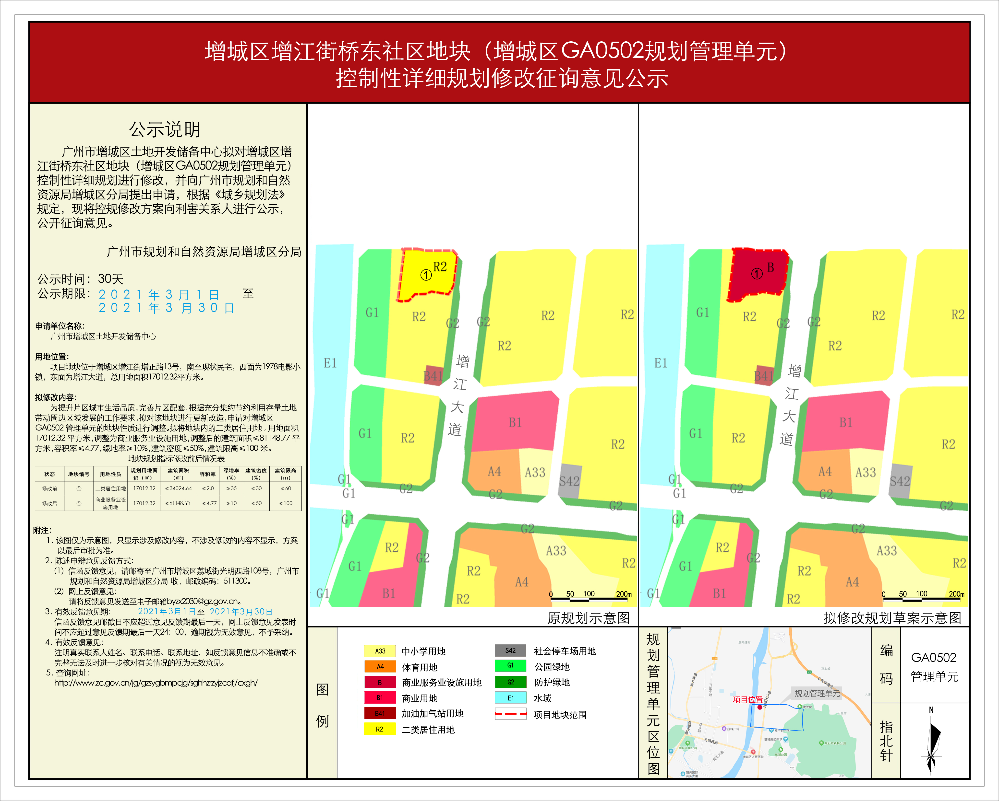Click the red header title line 增城区增江街桥东社区地块
999x801 pixels.
coord(498,51)
